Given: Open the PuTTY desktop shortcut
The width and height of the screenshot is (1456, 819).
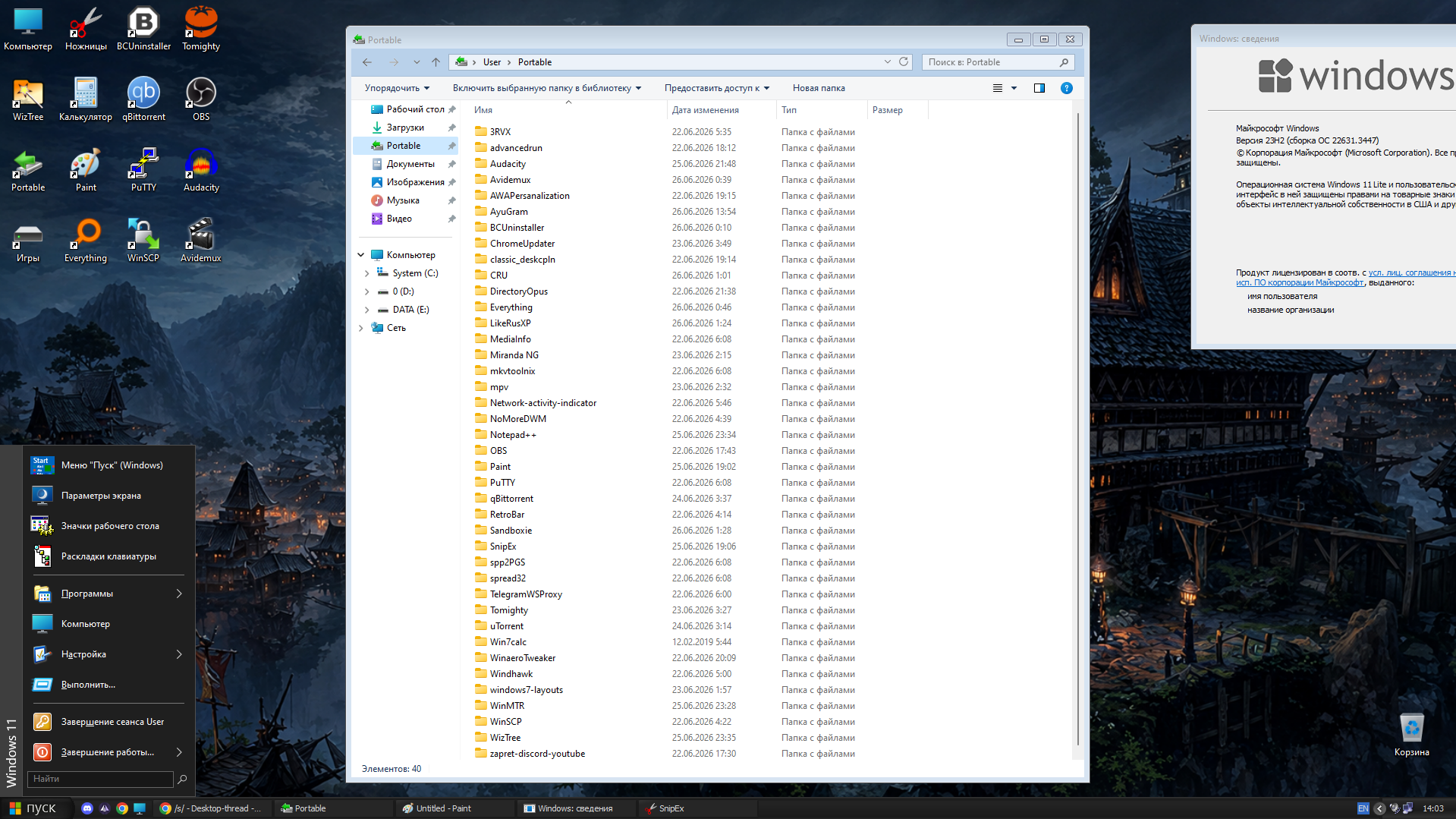Looking at the screenshot, I should (x=143, y=170).
